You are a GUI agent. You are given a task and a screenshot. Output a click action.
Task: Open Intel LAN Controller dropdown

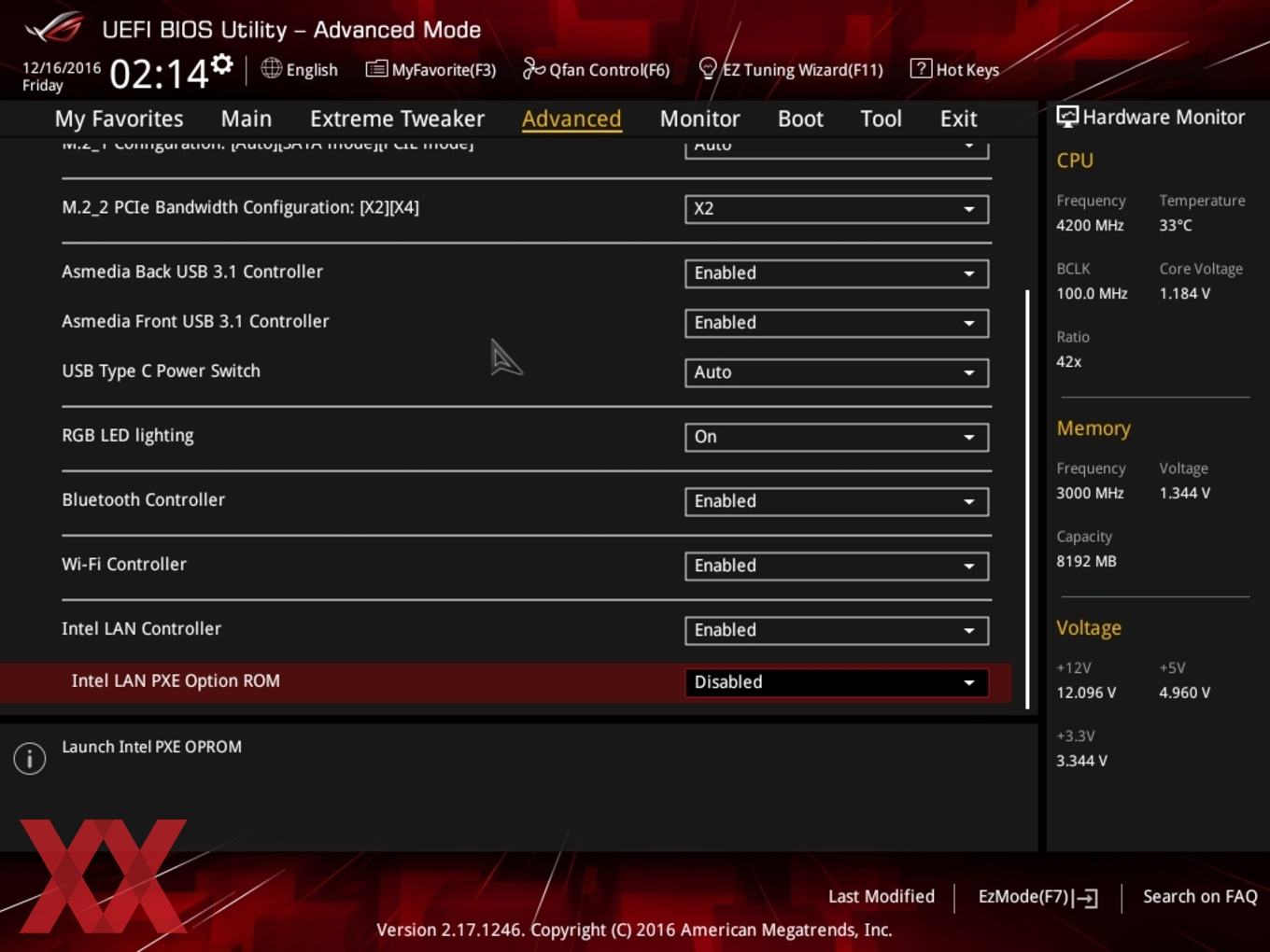(x=837, y=630)
